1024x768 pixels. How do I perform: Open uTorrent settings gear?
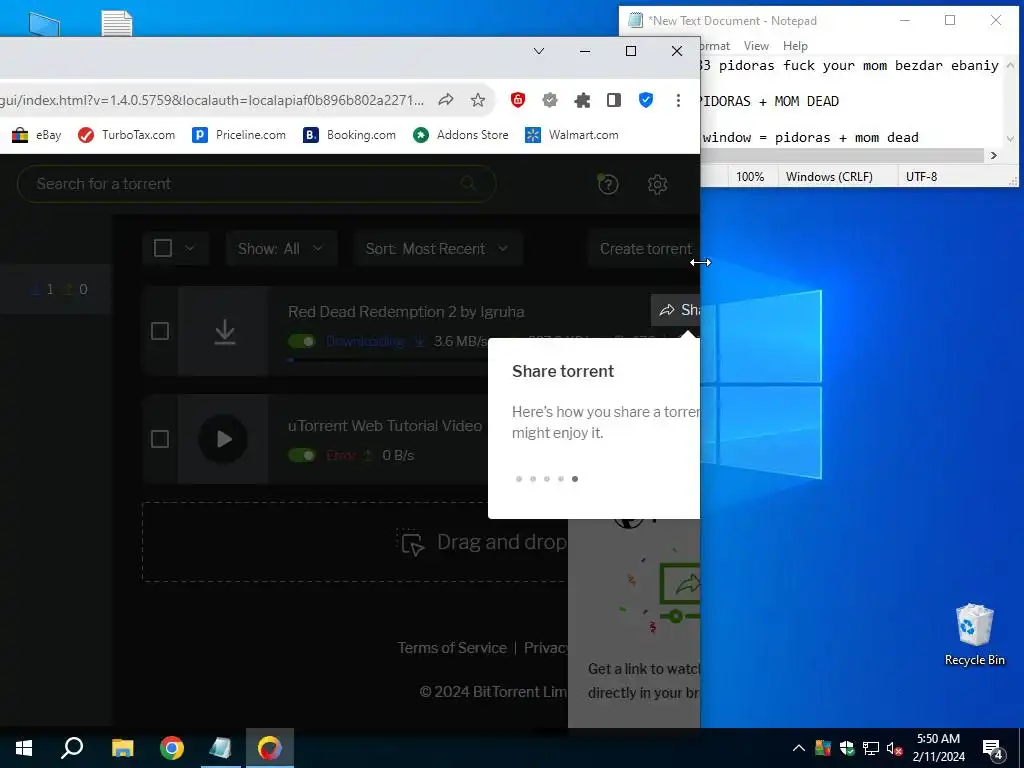click(657, 185)
